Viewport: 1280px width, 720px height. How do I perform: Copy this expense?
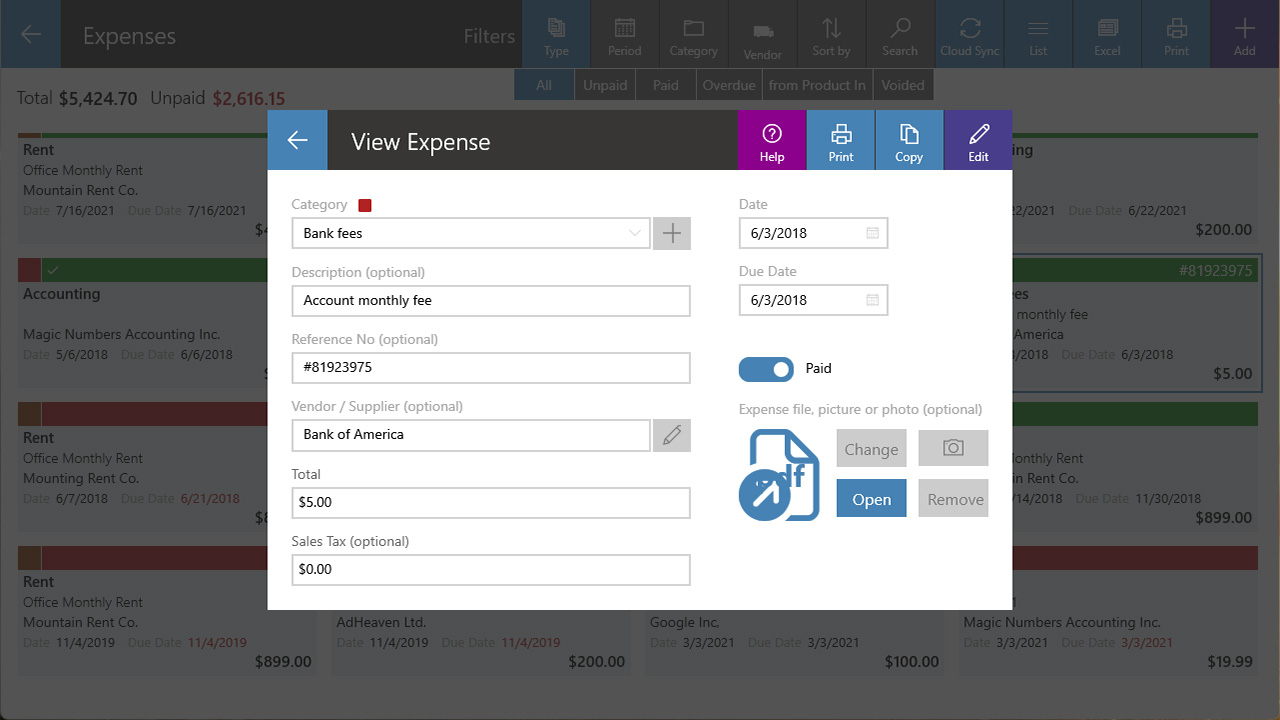[909, 140]
